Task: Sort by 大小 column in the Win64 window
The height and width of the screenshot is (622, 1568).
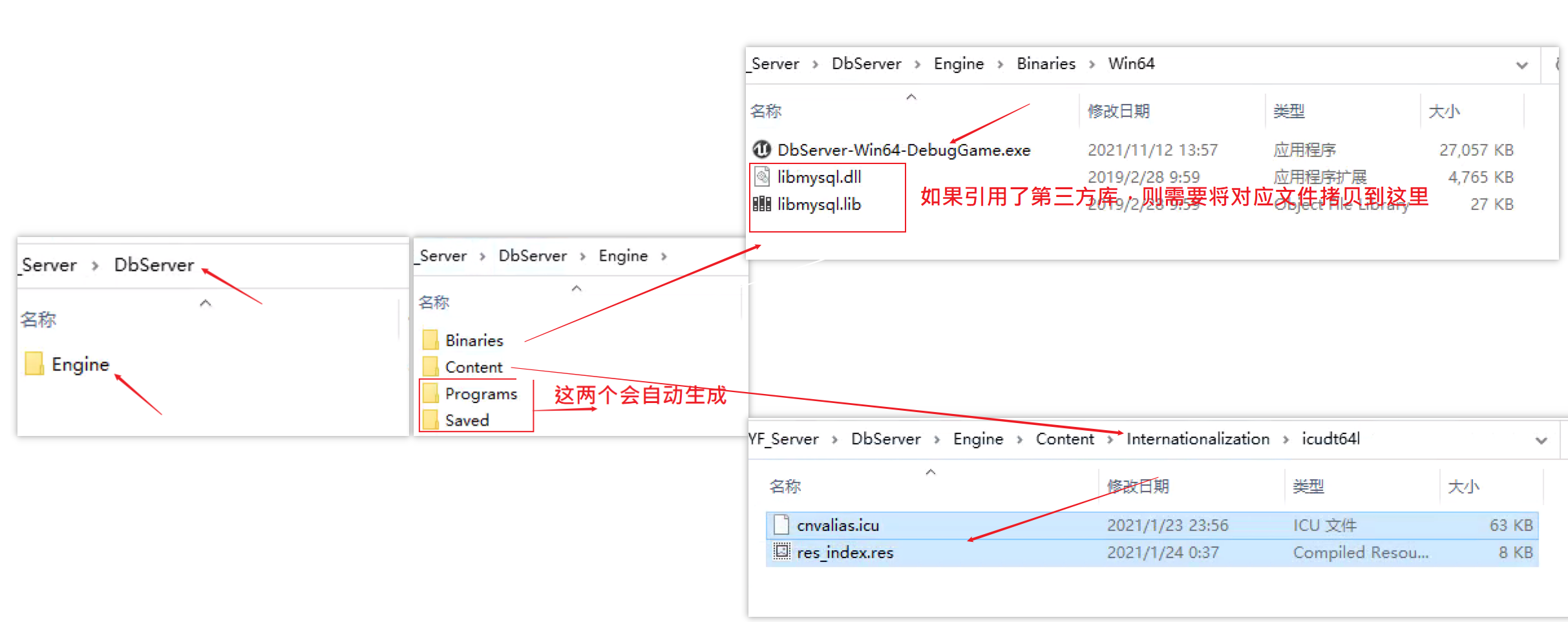Action: pyautogui.click(x=1444, y=111)
